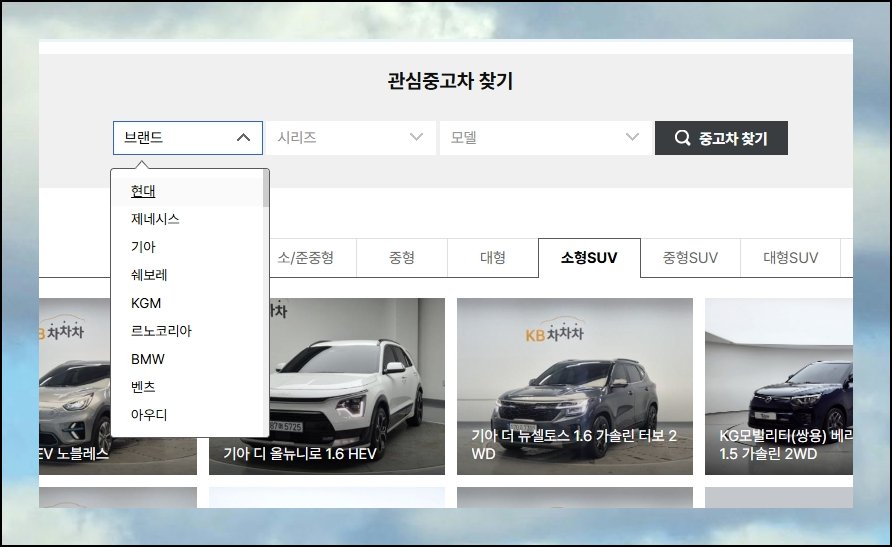This screenshot has height=547, width=892.
Task: Switch to the 대형SUV tab
Action: click(x=790, y=258)
